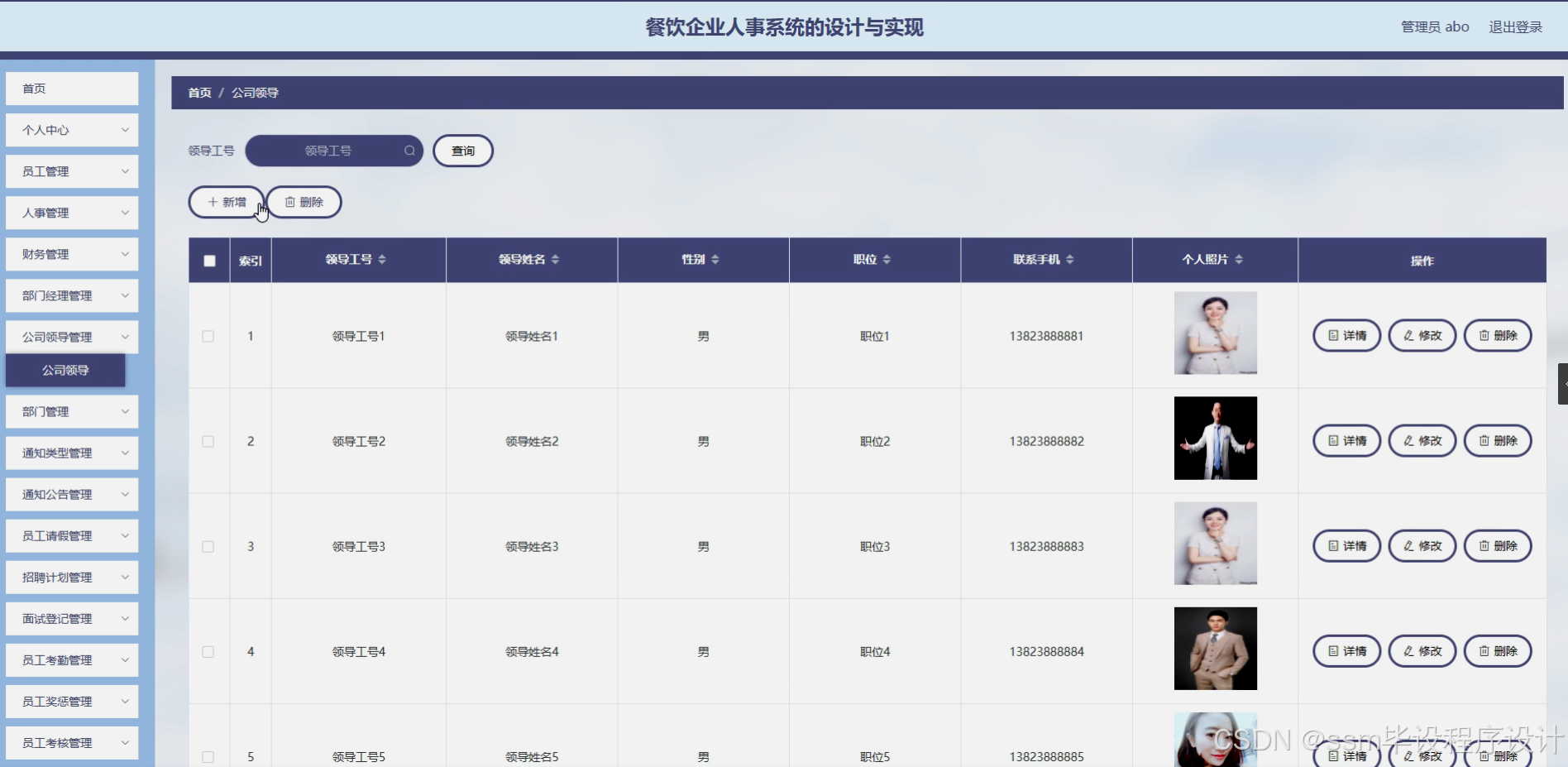Sort by 性别 column arrows
The height and width of the screenshot is (767, 1568).
tap(715, 260)
